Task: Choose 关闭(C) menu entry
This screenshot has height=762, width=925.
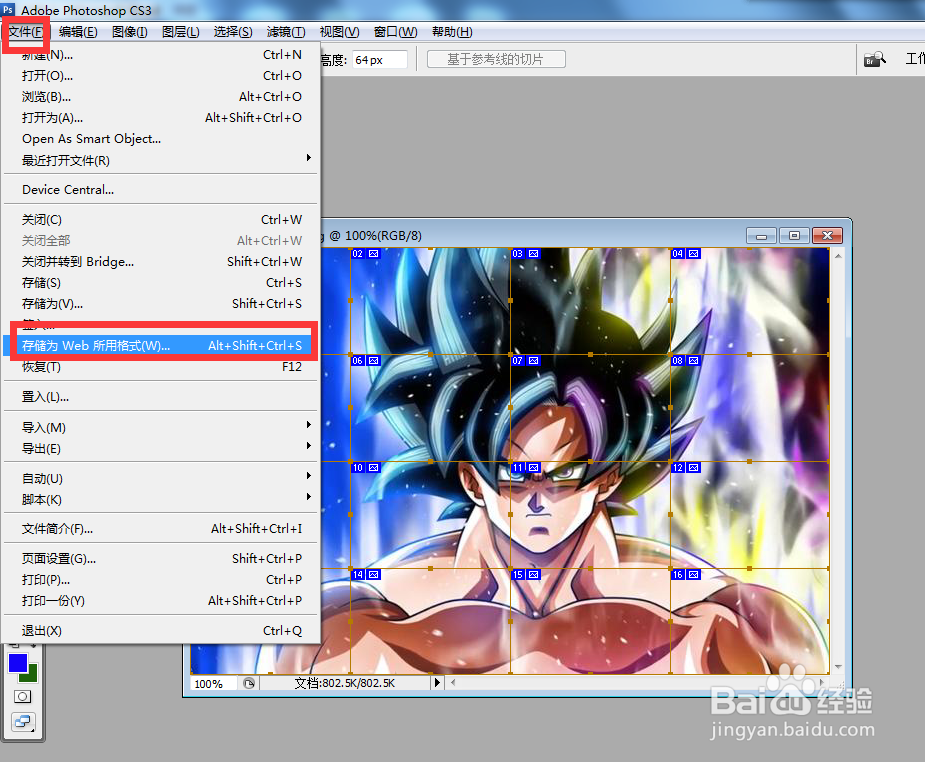Action: [161, 220]
